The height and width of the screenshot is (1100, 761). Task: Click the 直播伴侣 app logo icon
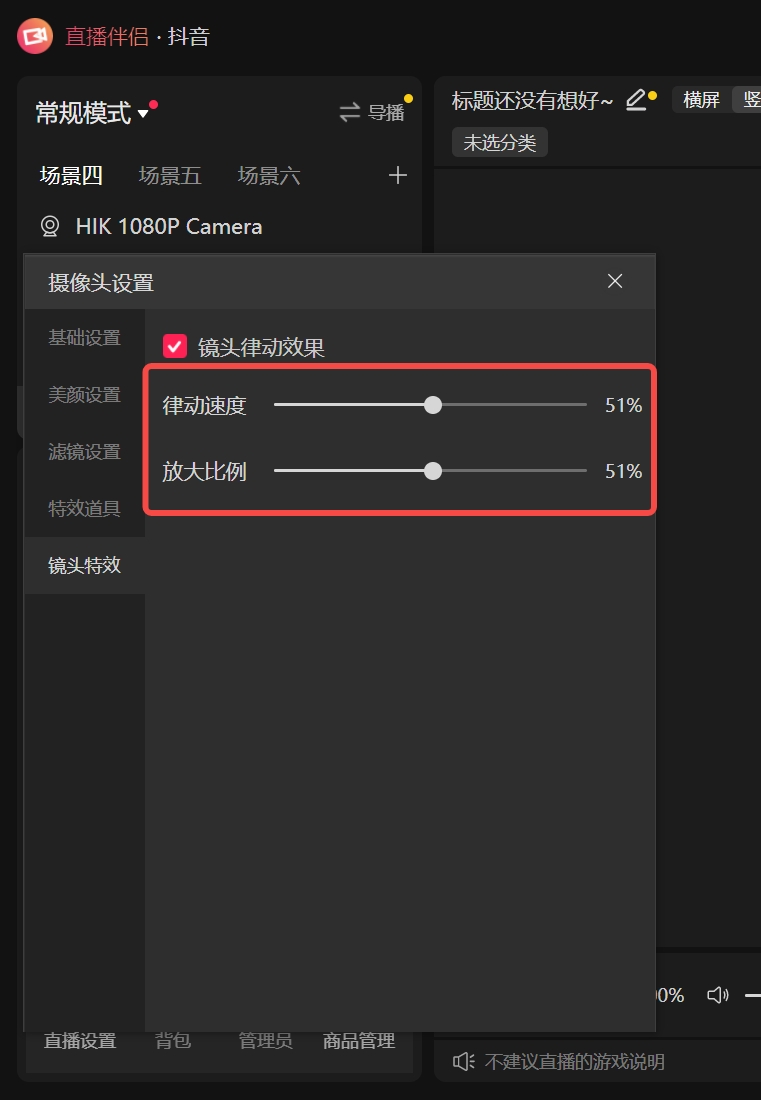[34, 37]
